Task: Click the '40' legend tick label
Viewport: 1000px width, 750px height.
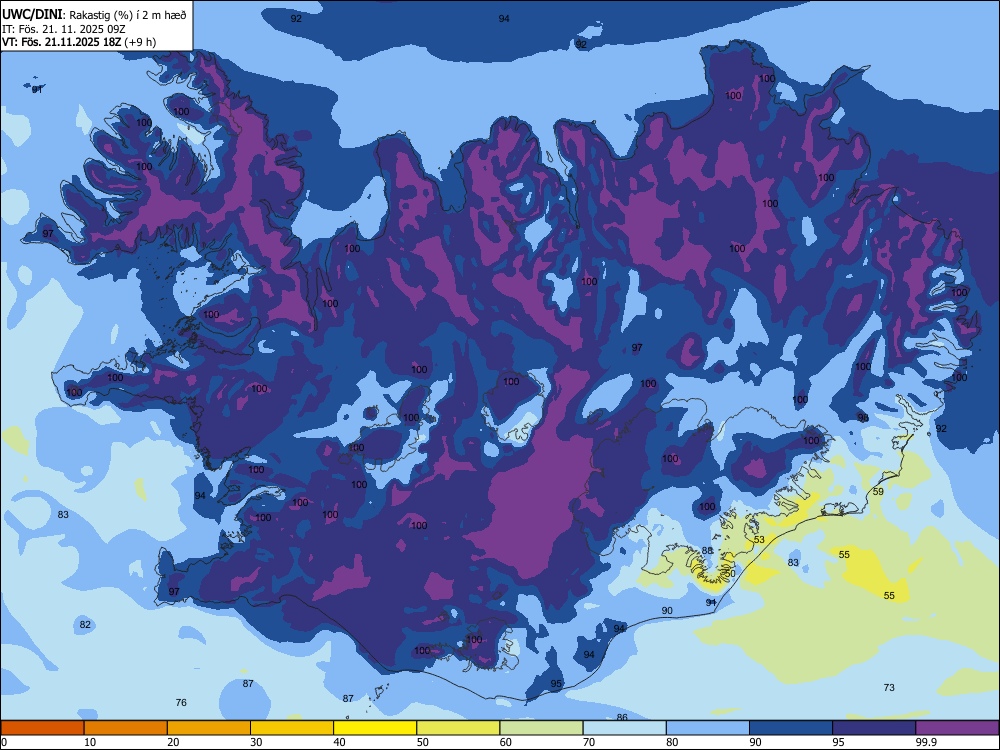Action: coord(339,742)
